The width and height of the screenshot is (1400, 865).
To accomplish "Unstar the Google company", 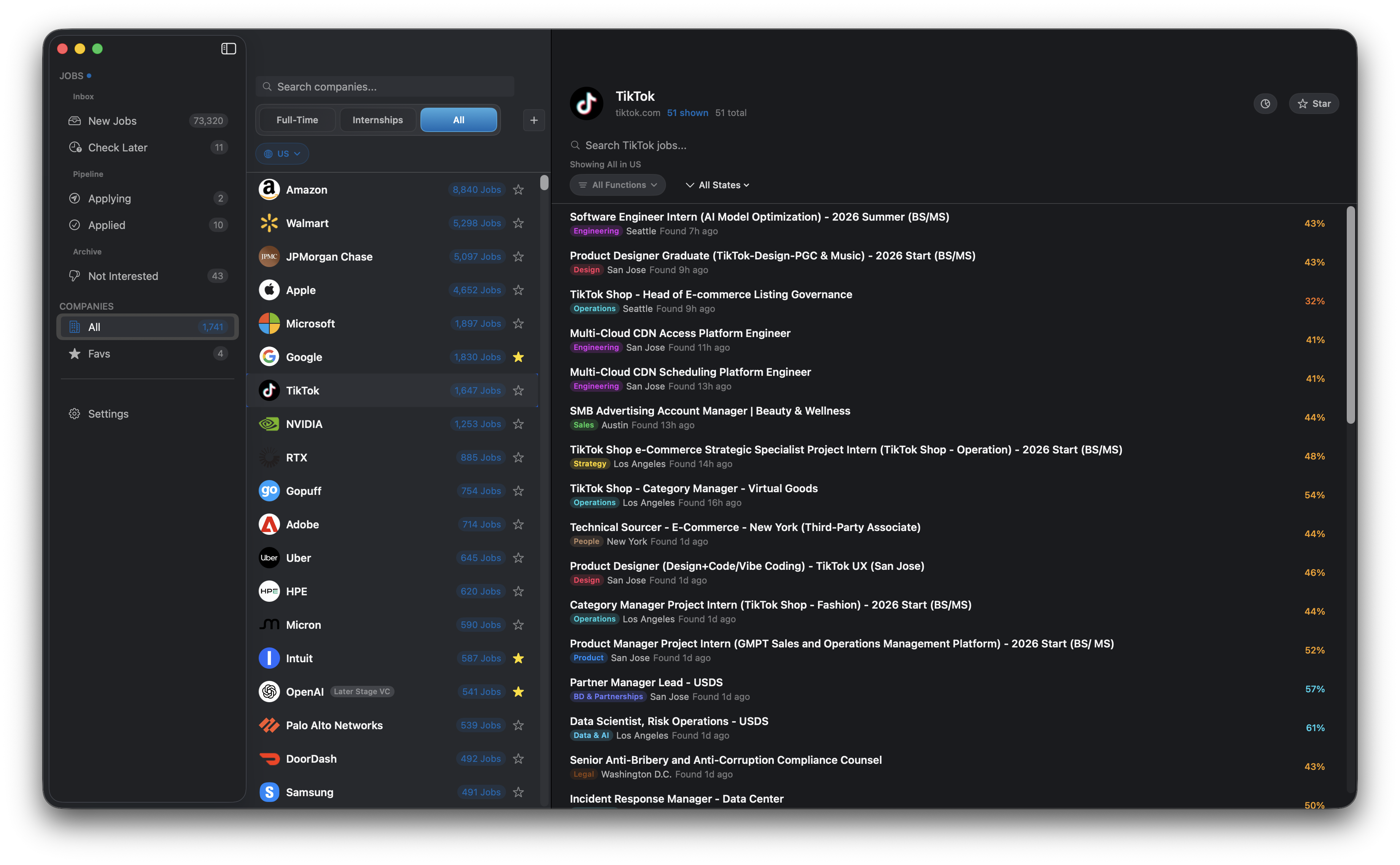I will [x=519, y=357].
